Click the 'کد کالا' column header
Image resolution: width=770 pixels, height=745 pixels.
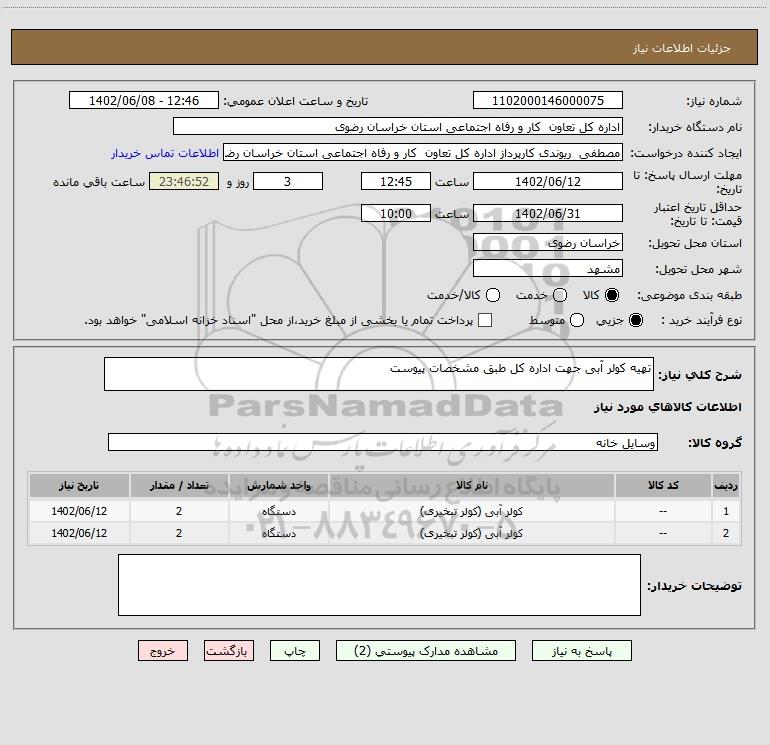663,485
